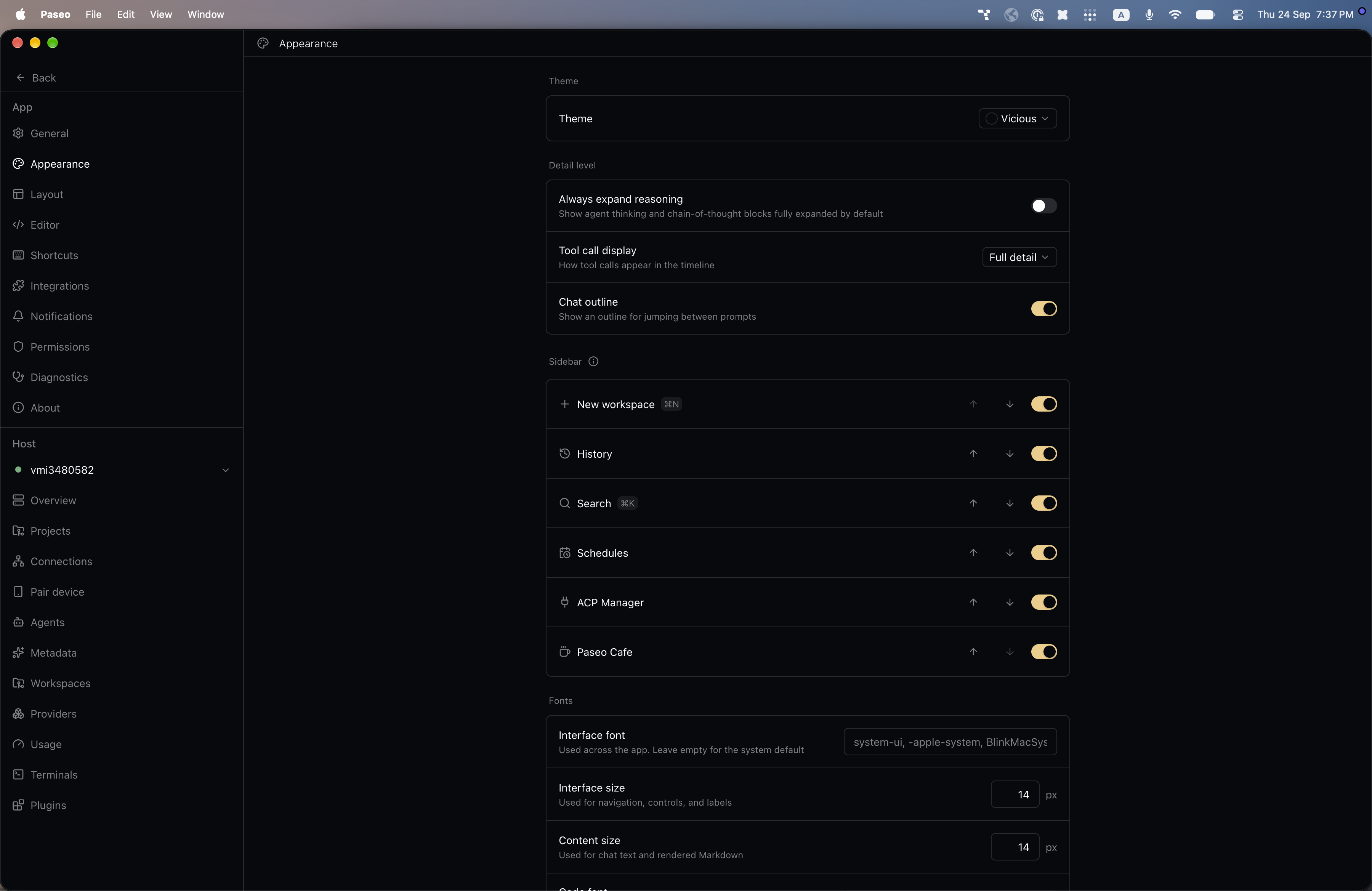The image size is (1372, 891).
Task: Move History row up with arrow
Action: point(973,454)
